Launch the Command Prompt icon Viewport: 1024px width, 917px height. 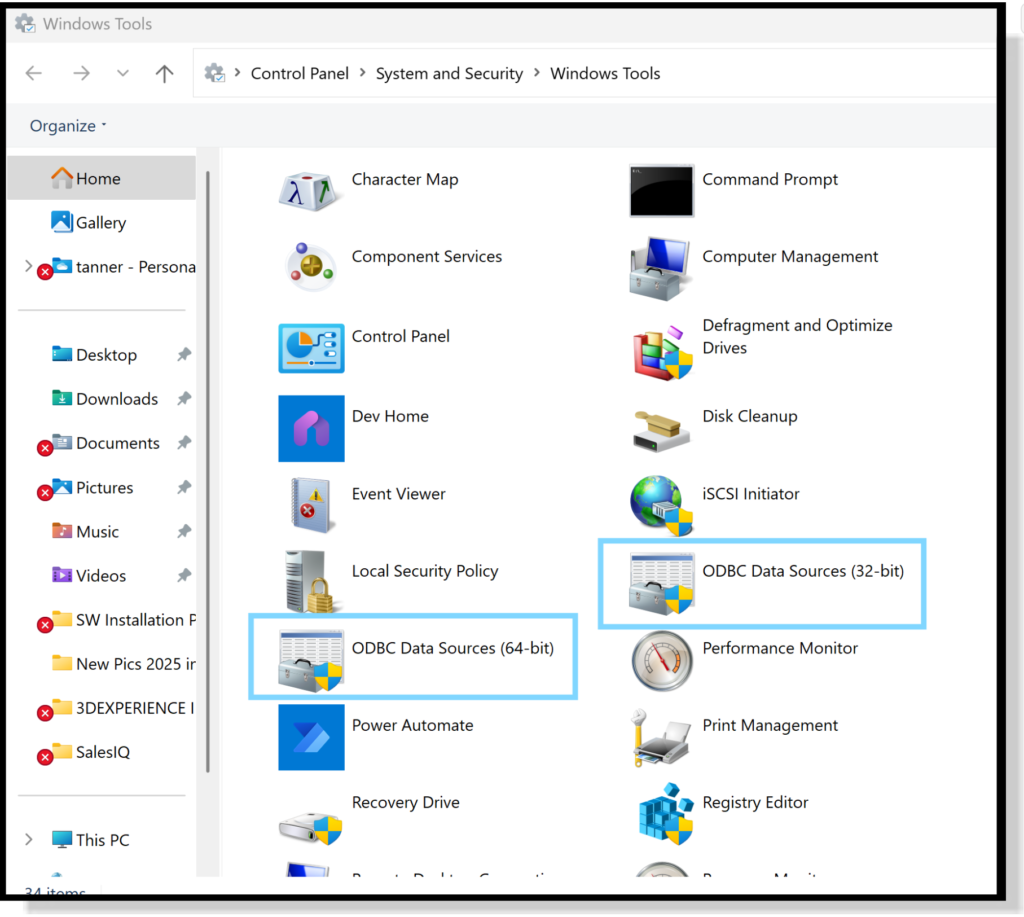661,191
